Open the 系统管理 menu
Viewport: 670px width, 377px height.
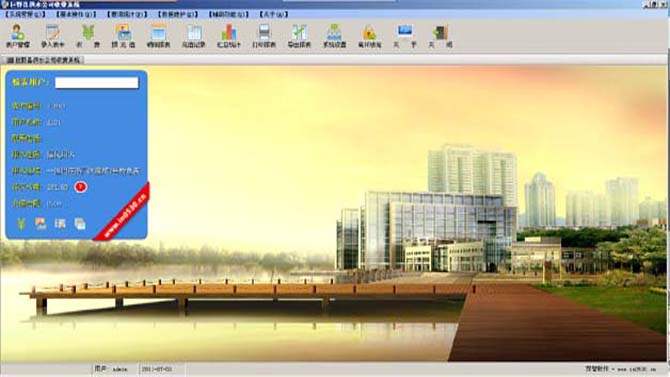coord(25,14)
